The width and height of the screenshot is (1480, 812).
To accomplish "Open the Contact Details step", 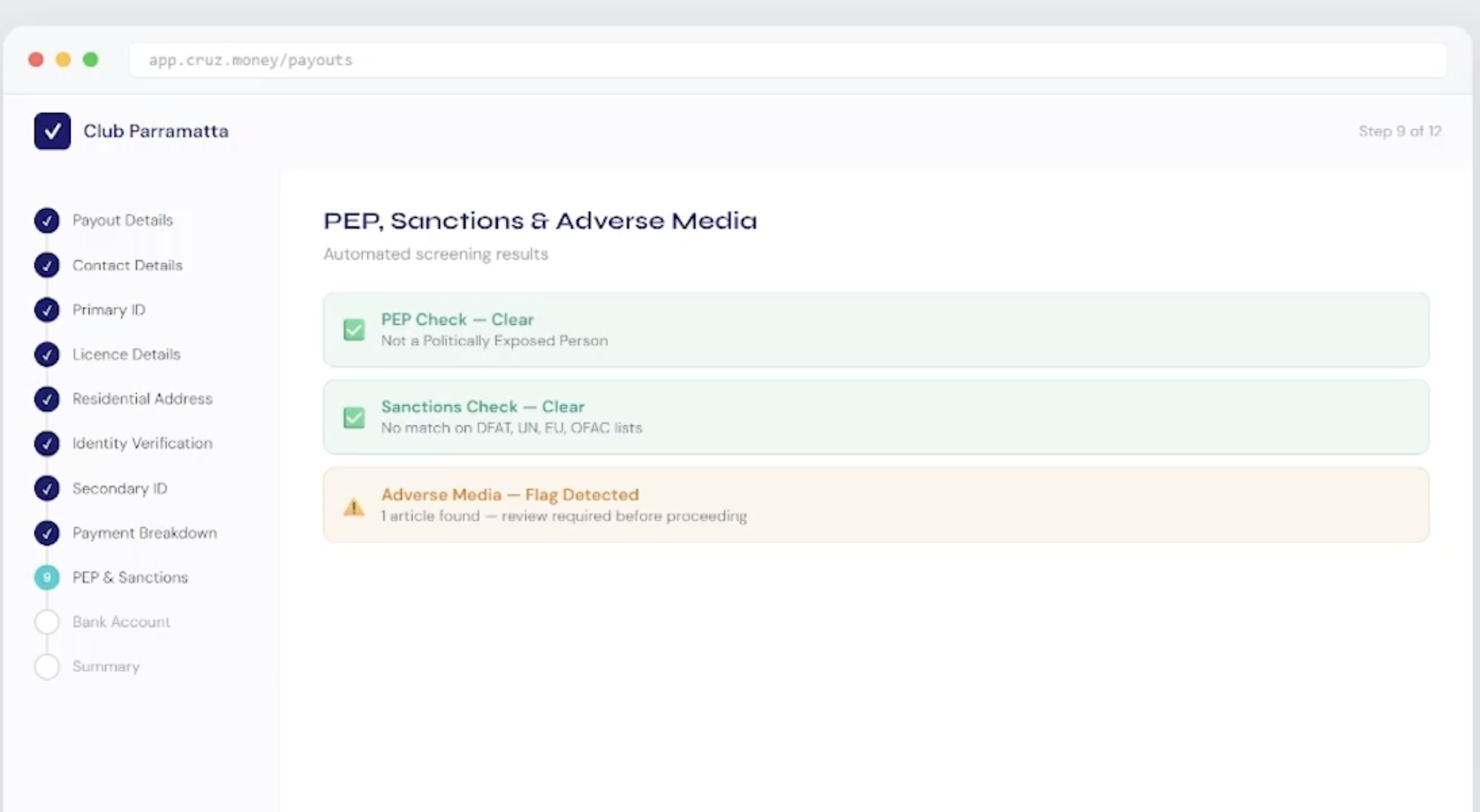I will pos(127,265).
